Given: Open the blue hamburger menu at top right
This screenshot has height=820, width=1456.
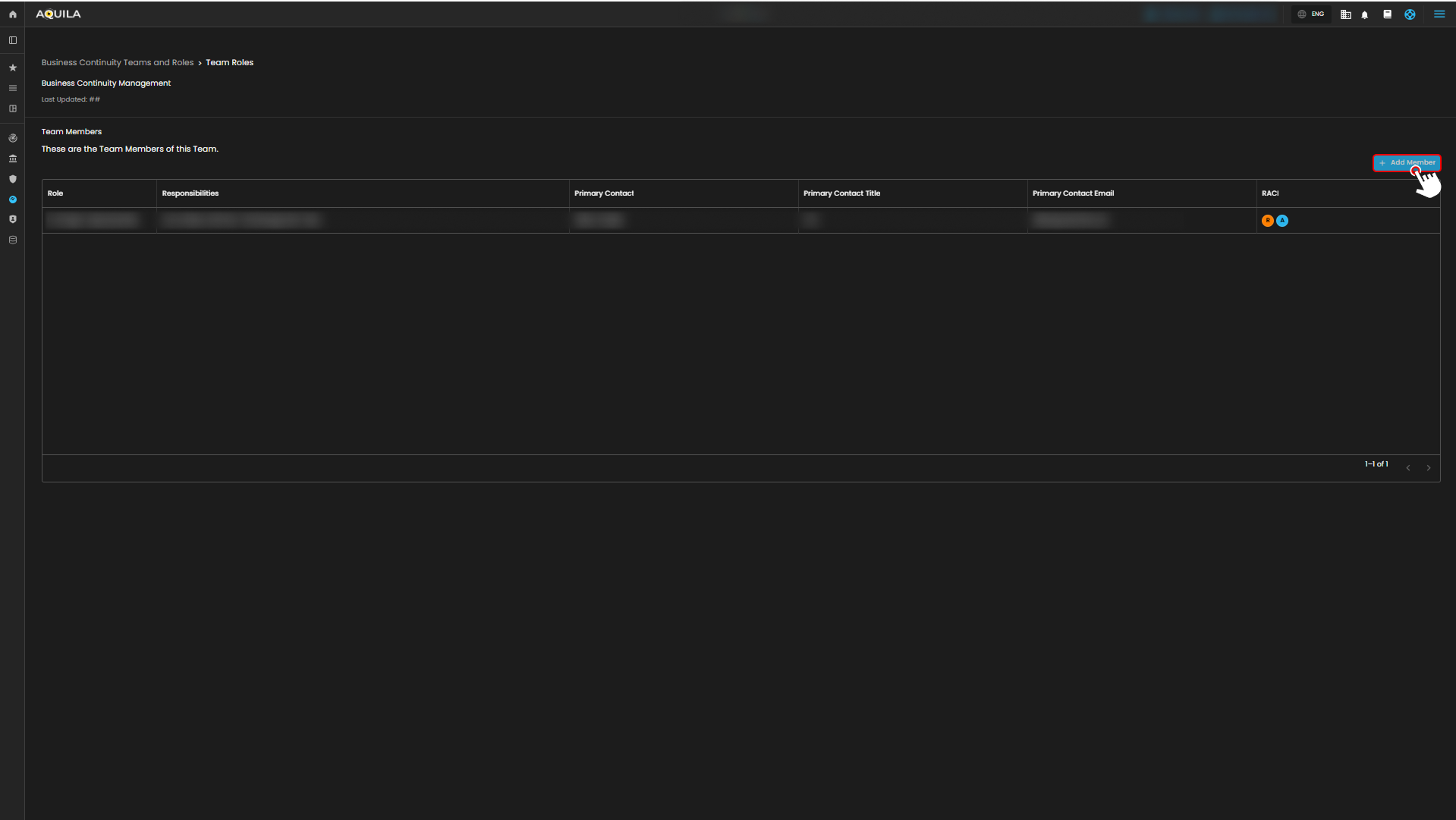Looking at the screenshot, I should coord(1439,14).
